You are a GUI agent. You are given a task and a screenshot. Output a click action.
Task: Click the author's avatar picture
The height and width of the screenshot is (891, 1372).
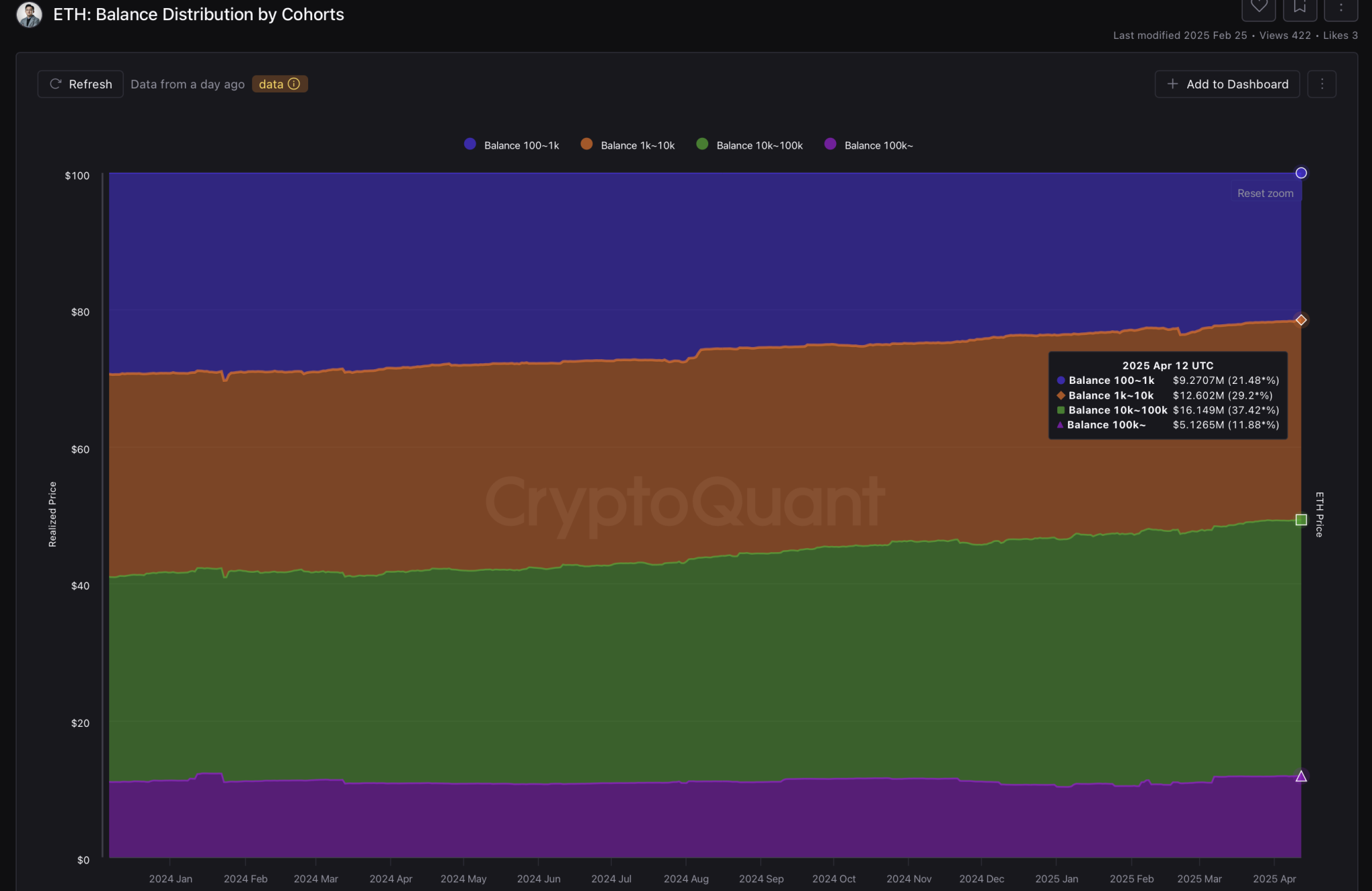(x=28, y=14)
